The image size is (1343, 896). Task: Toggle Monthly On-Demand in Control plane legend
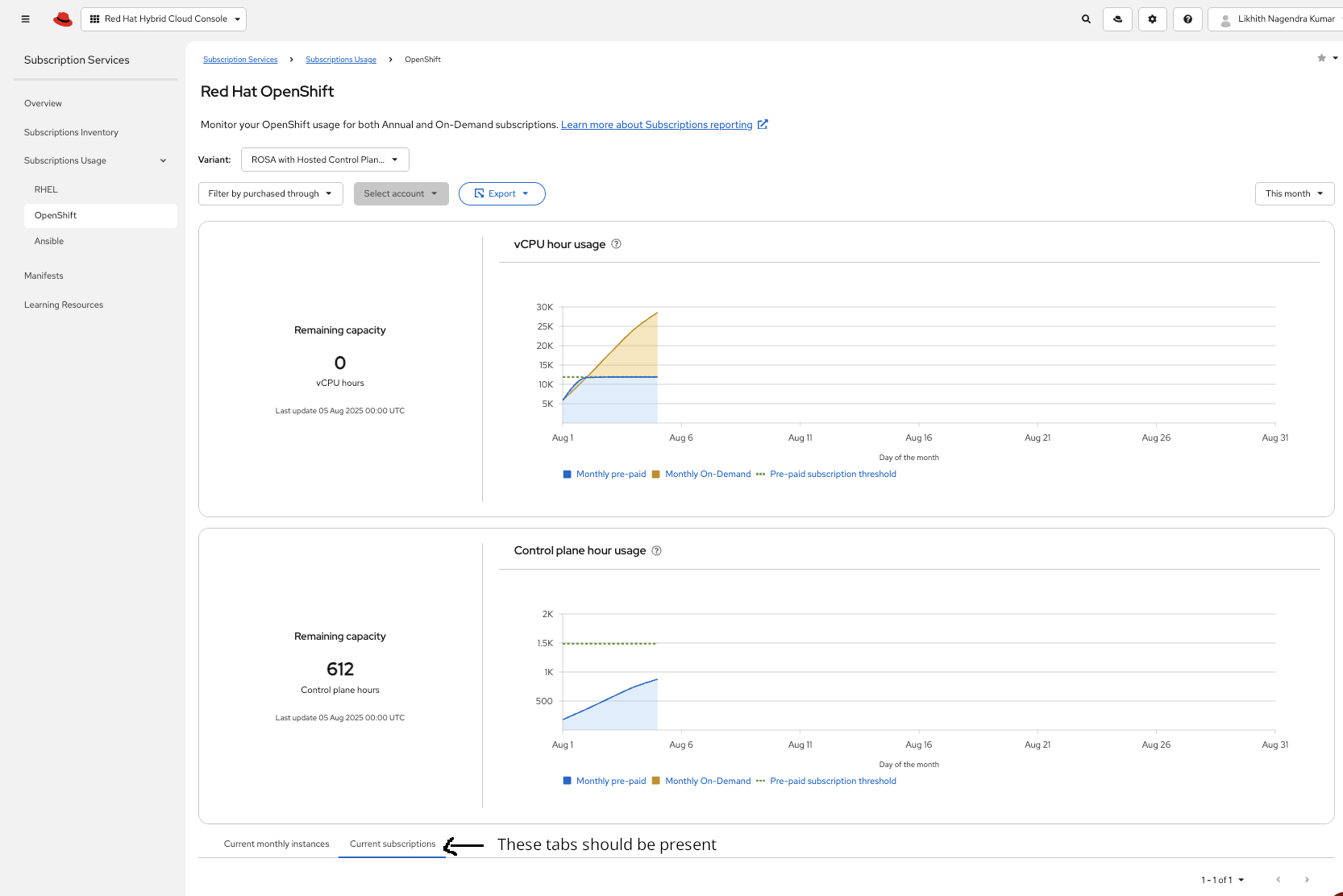(x=701, y=781)
